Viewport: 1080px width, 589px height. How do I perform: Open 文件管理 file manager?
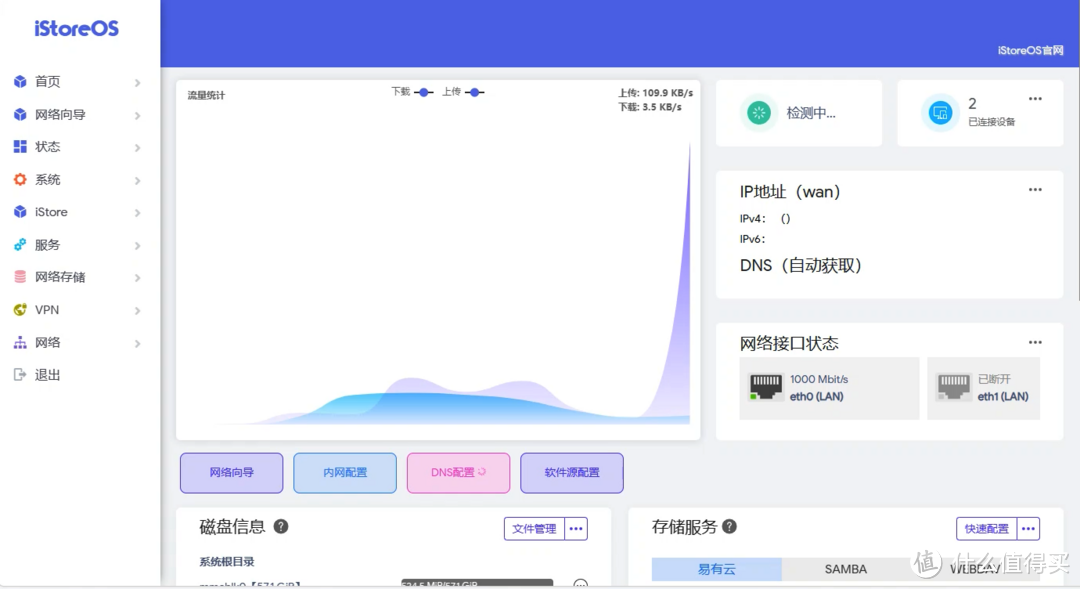(534, 529)
